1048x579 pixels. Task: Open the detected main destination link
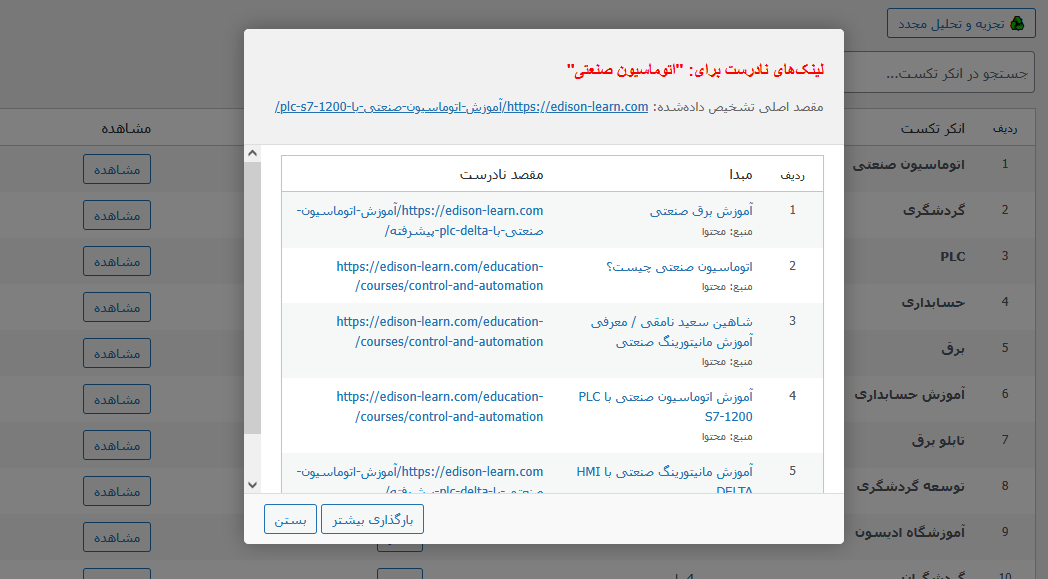(x=462, y=106)
